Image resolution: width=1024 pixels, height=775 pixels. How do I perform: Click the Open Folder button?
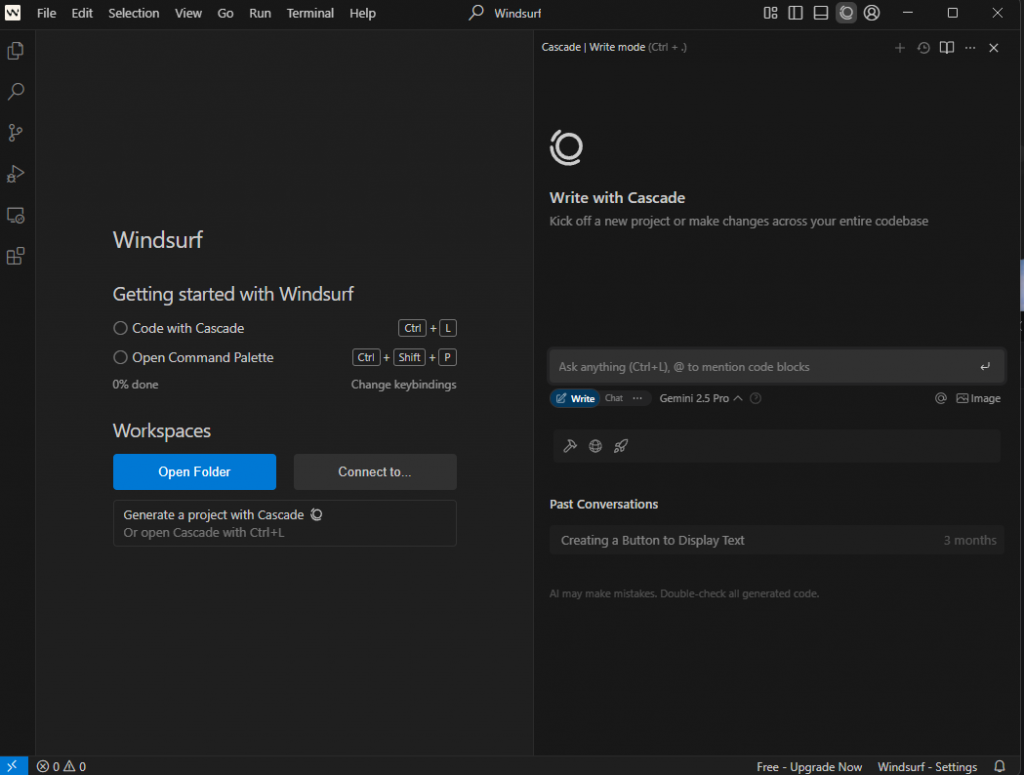click(x=194, y=472)
